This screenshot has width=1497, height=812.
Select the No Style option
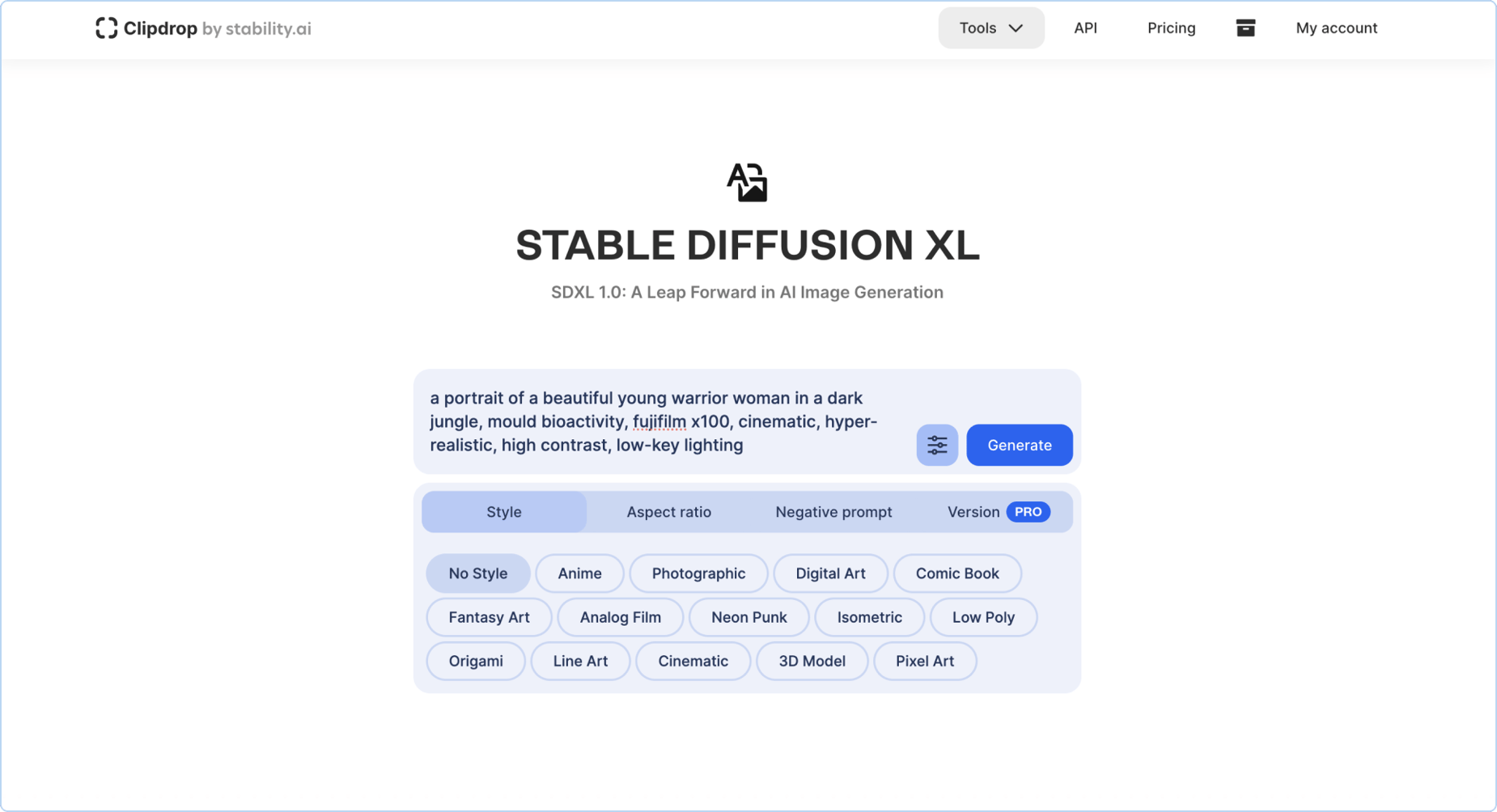click(x=477, y=573)
